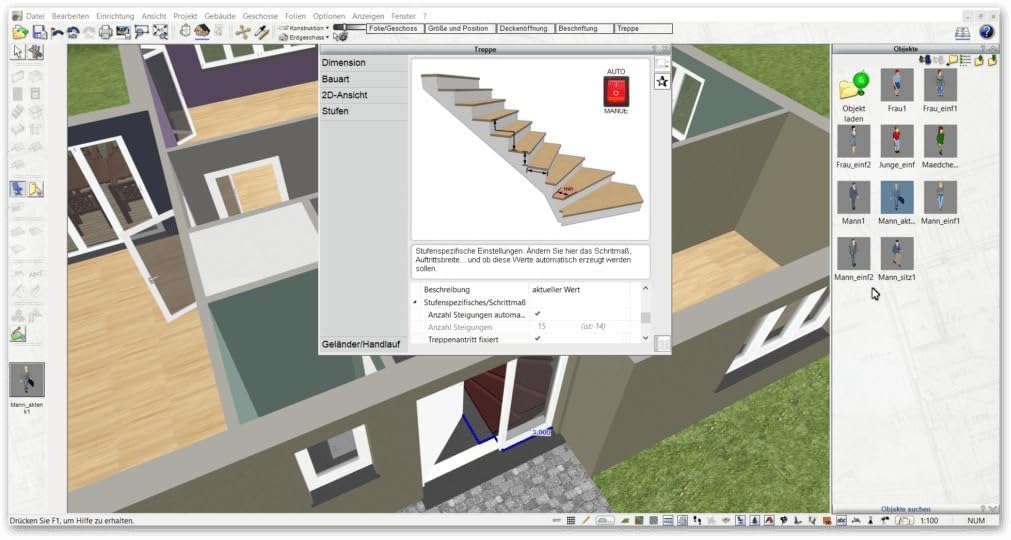Select the Junge_einf thumbnail
Image resolution: width=1011 pixels, height=540 pixels.
897,141
